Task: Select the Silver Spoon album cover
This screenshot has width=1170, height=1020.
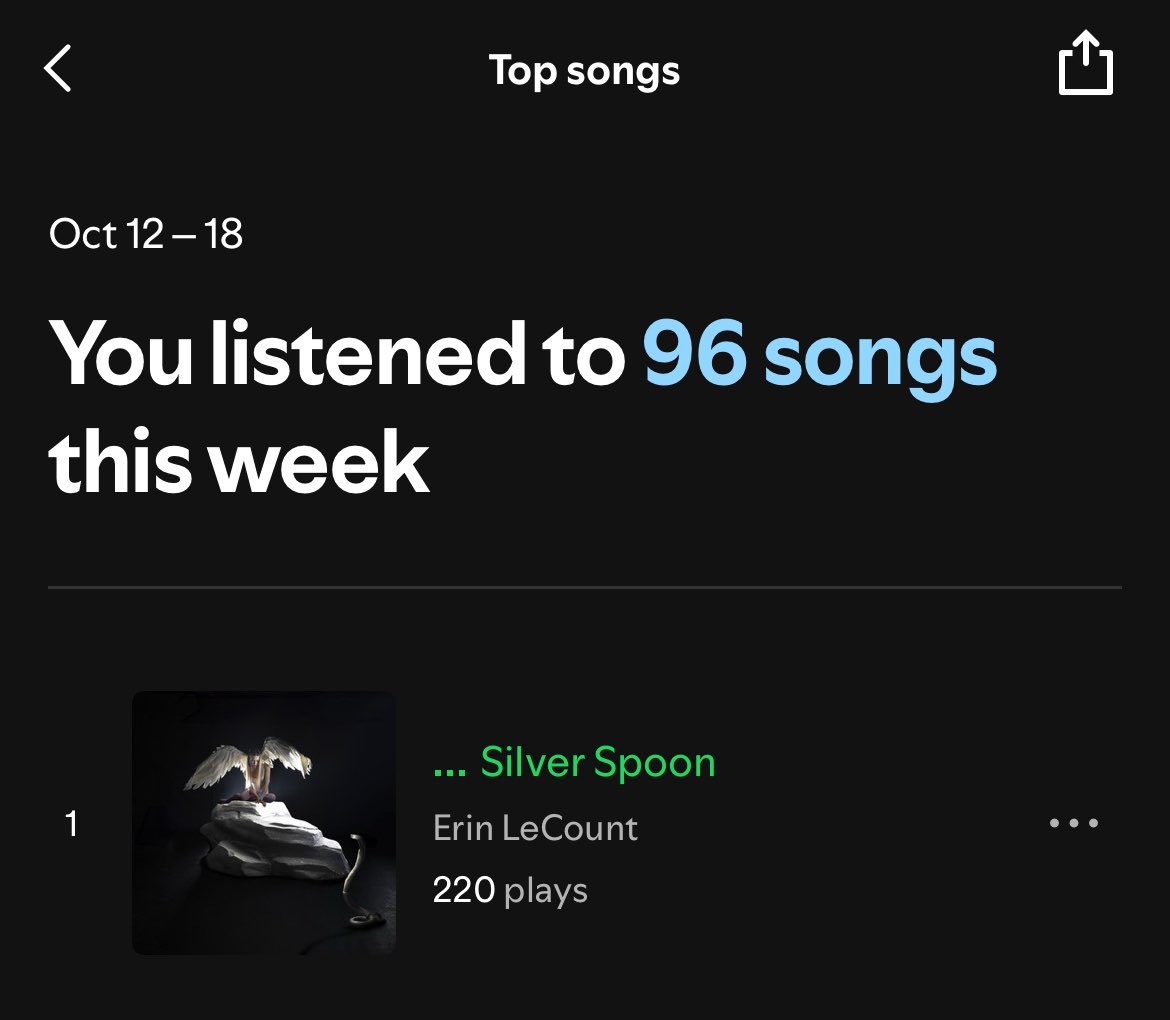Action: tap(264, 822)
